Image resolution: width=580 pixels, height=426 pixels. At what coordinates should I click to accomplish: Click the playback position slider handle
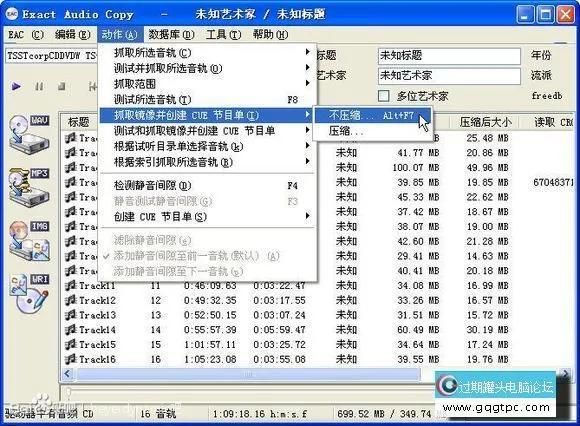[69, 391]
